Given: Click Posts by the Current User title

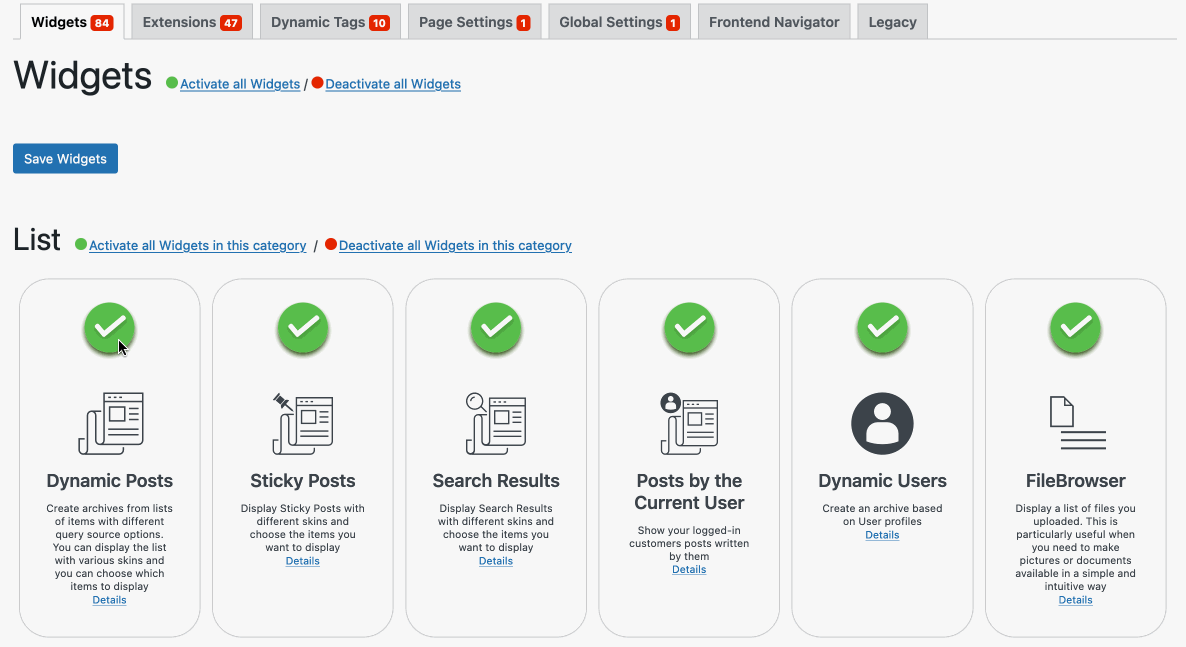Looking at the screenshot, I should pos(689,492).
